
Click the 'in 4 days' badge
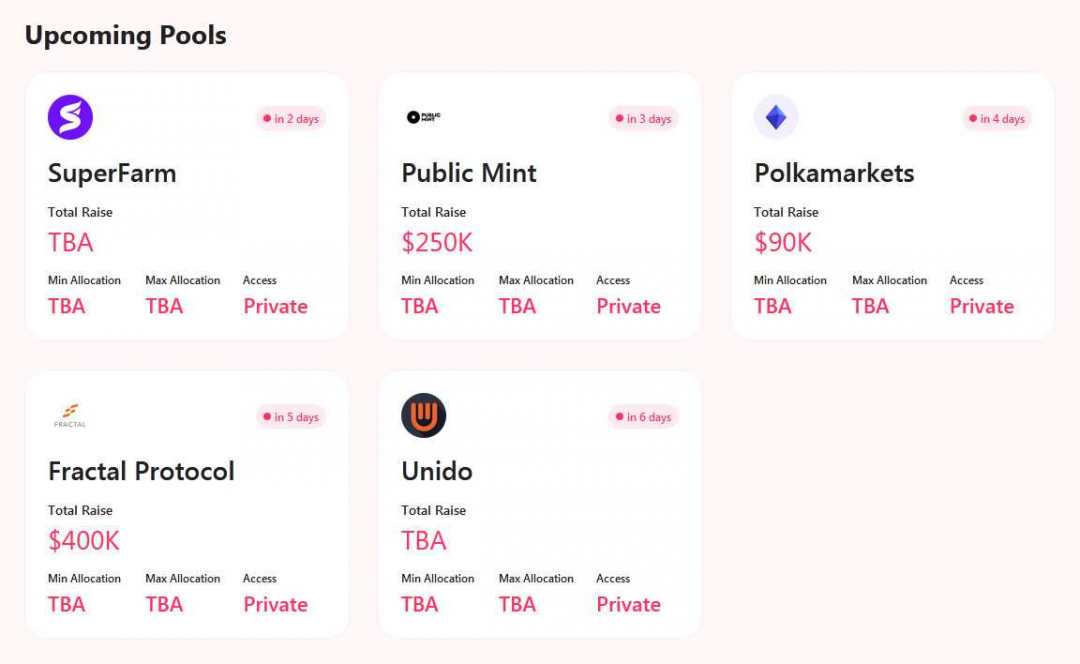(x=997, y=119)
